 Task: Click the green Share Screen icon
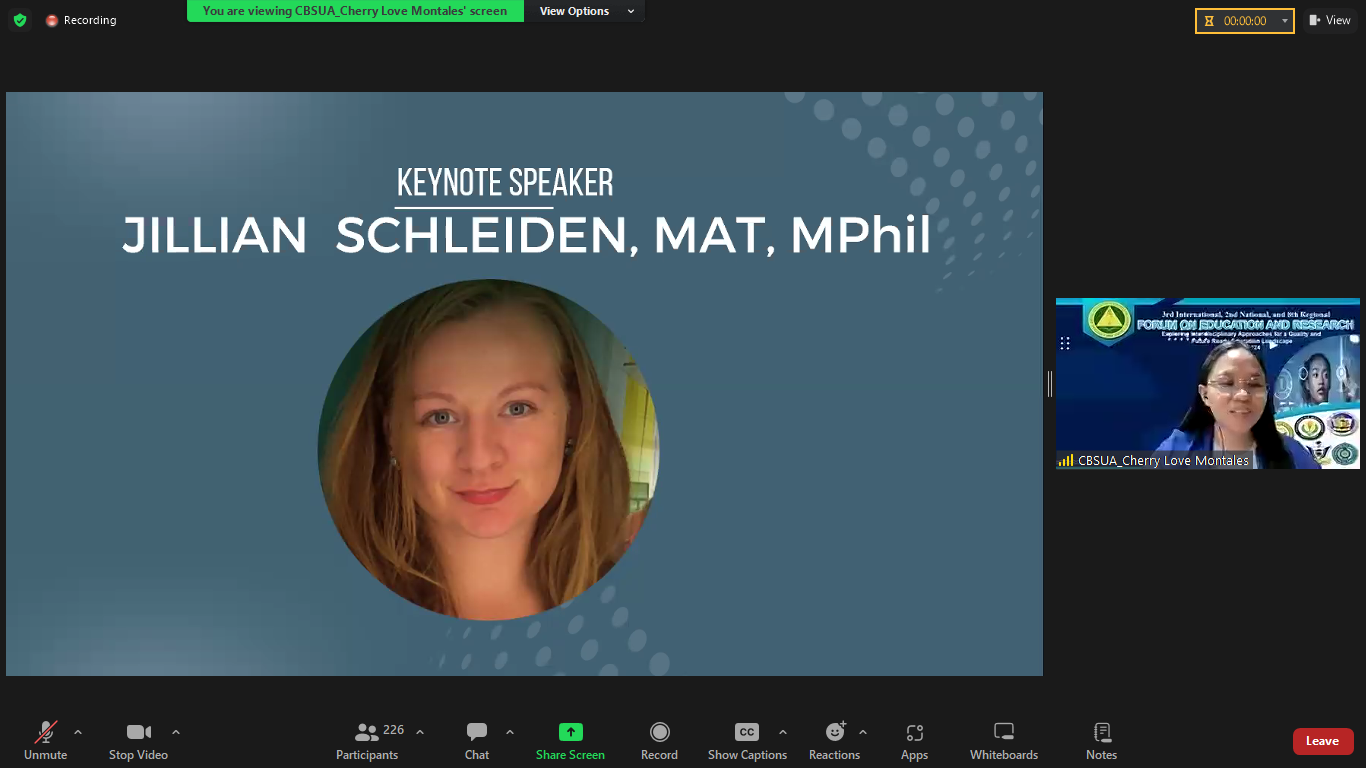pos(570,732)
